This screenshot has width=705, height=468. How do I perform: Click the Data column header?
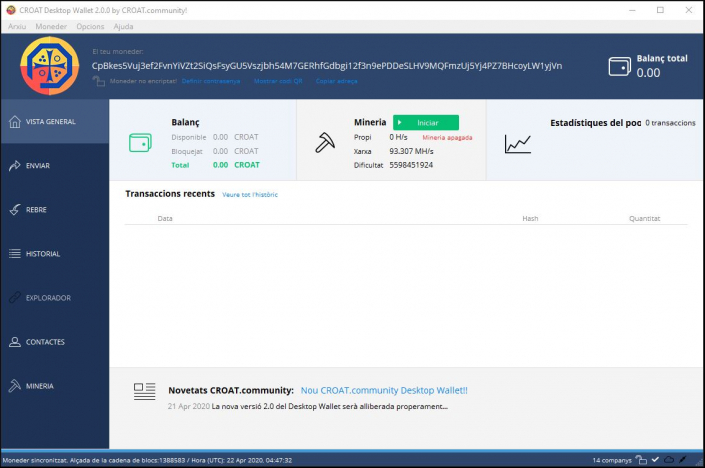[x=165, y=218]
